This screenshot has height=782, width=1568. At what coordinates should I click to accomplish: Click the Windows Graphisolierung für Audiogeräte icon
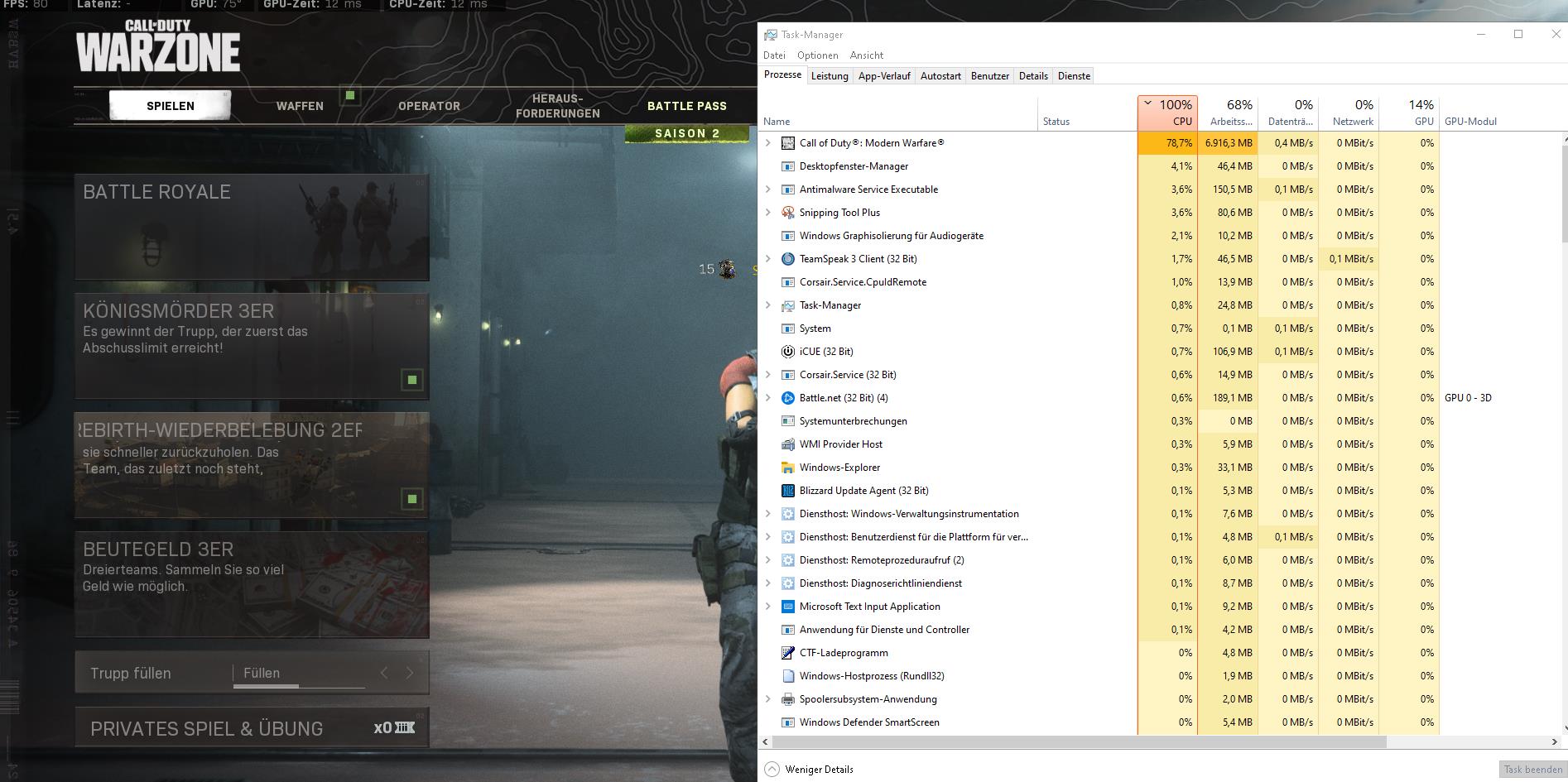[x=787, y=236]
